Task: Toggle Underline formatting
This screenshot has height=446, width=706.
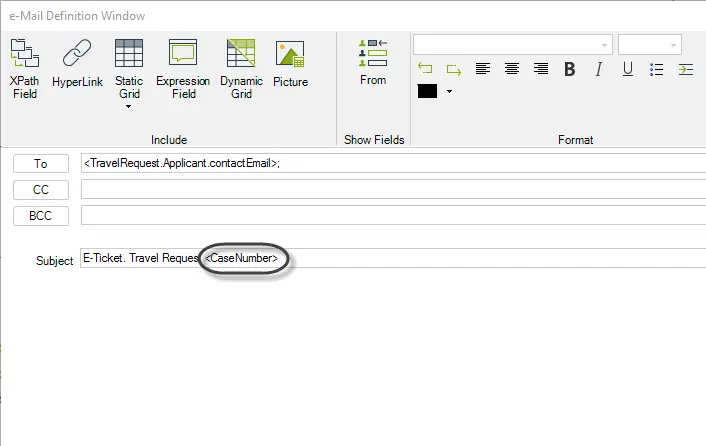Action: [628, 69]
